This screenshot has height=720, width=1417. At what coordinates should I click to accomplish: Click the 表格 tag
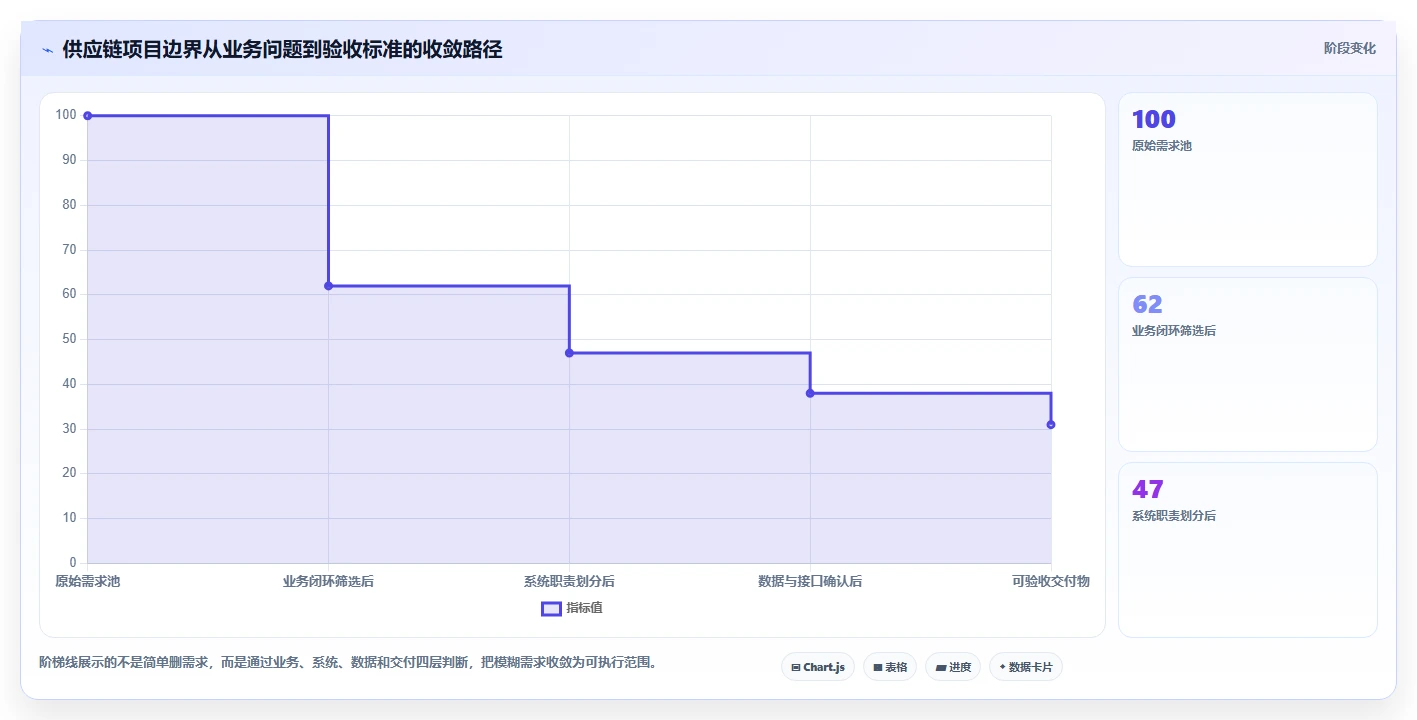[x=890, y=667]
